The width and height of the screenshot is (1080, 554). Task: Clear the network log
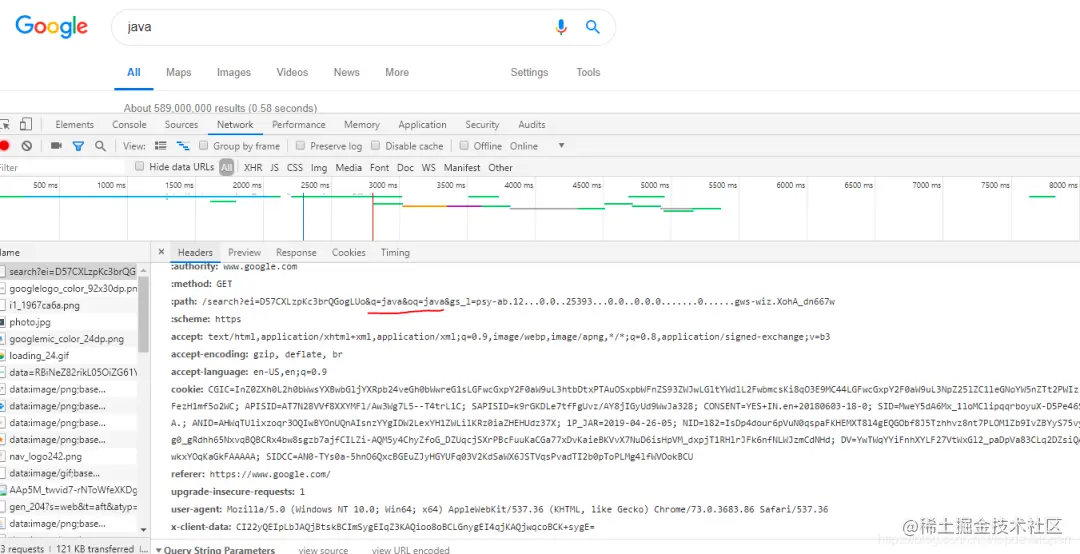tap(26, 146)
